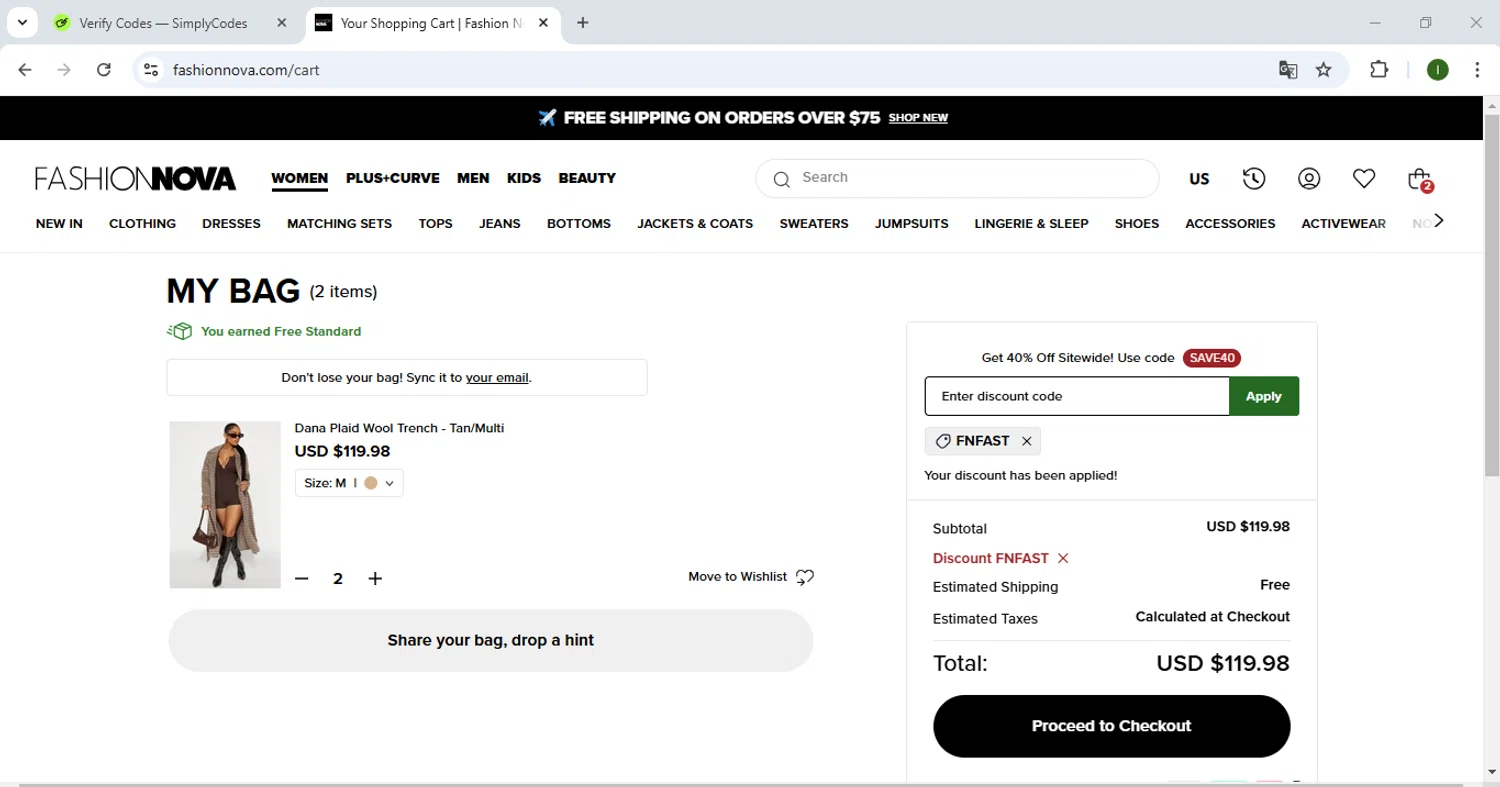Select the WOMEN section
The width and height of the screenshot is (1500, 787).
tap(300, 178)
